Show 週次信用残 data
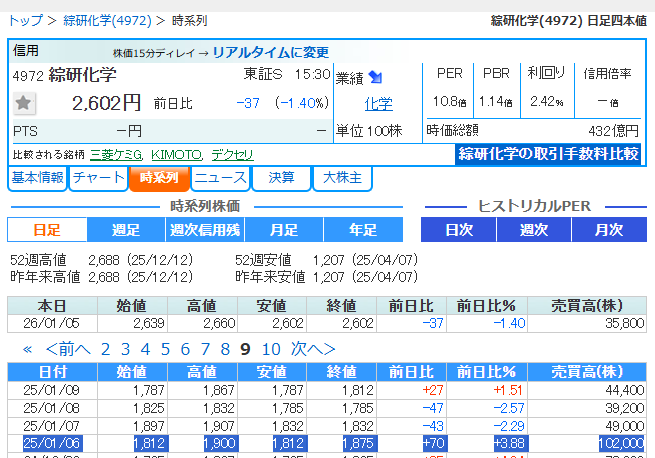 (205, 230)
